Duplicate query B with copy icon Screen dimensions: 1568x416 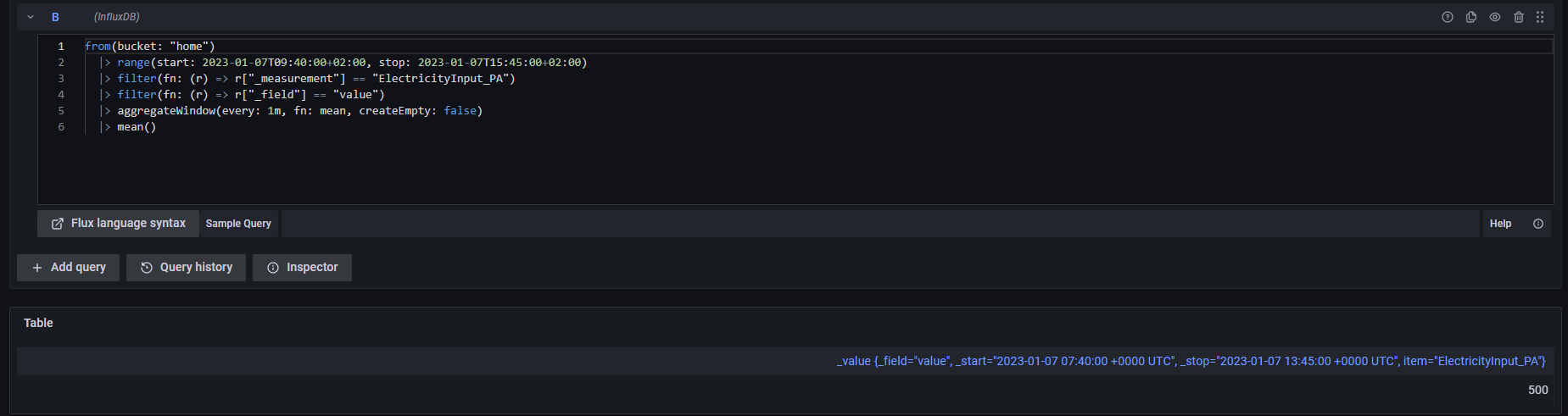[1471, 17]
